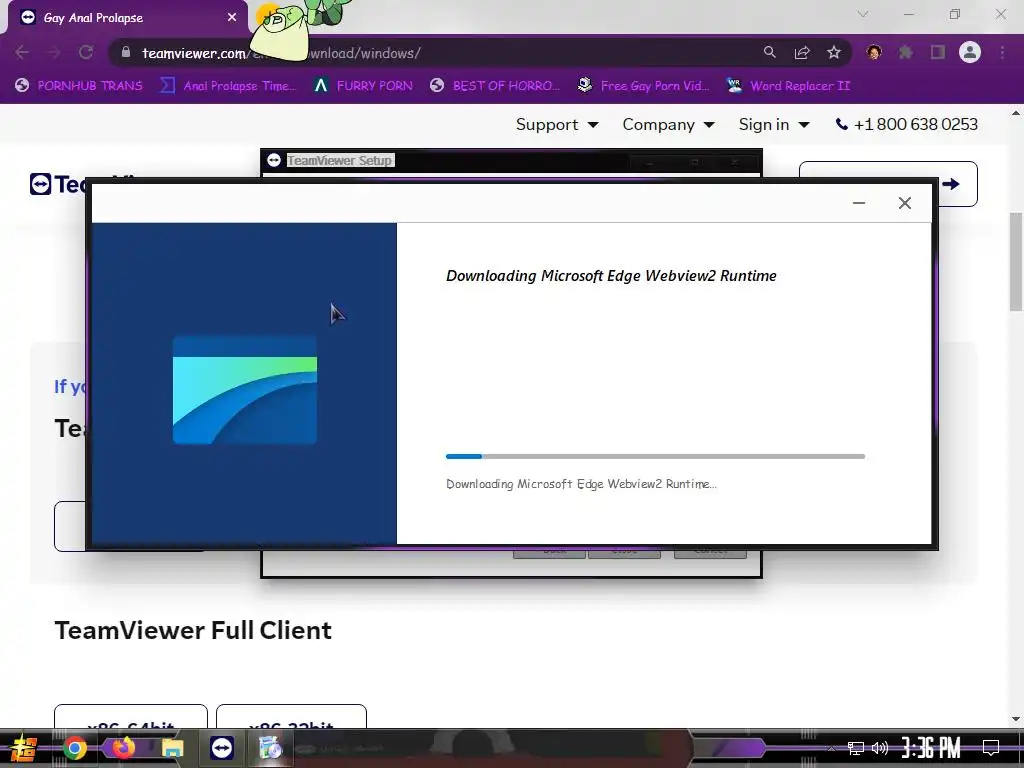Click the browser forward arrow
The height and width of the screenshot is (768, 1024).
tap(54, 52)
